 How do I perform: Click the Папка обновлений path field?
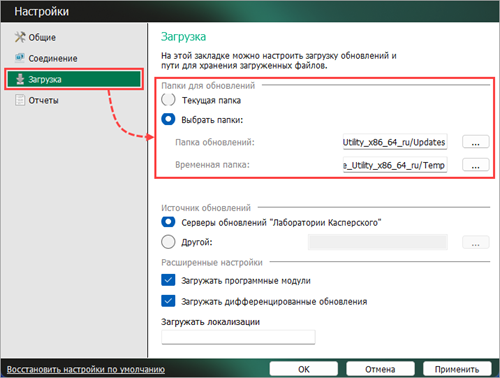pos(395,142)
